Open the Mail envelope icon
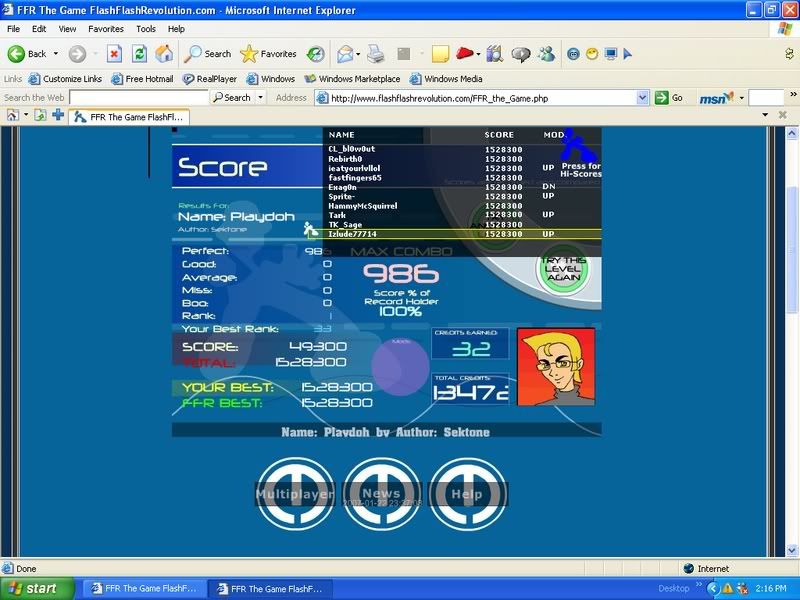 tap(345, 54)
